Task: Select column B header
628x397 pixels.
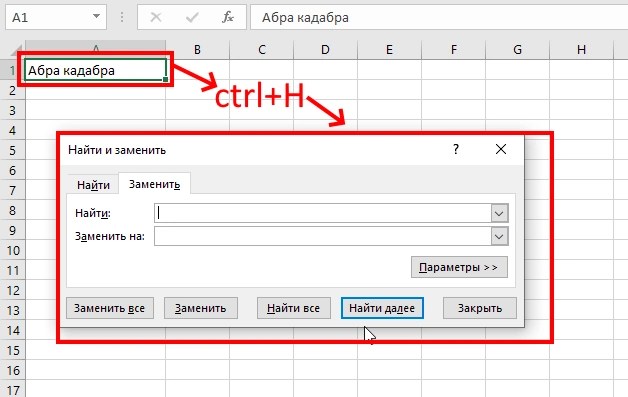Action: click(x=197, y=50)
